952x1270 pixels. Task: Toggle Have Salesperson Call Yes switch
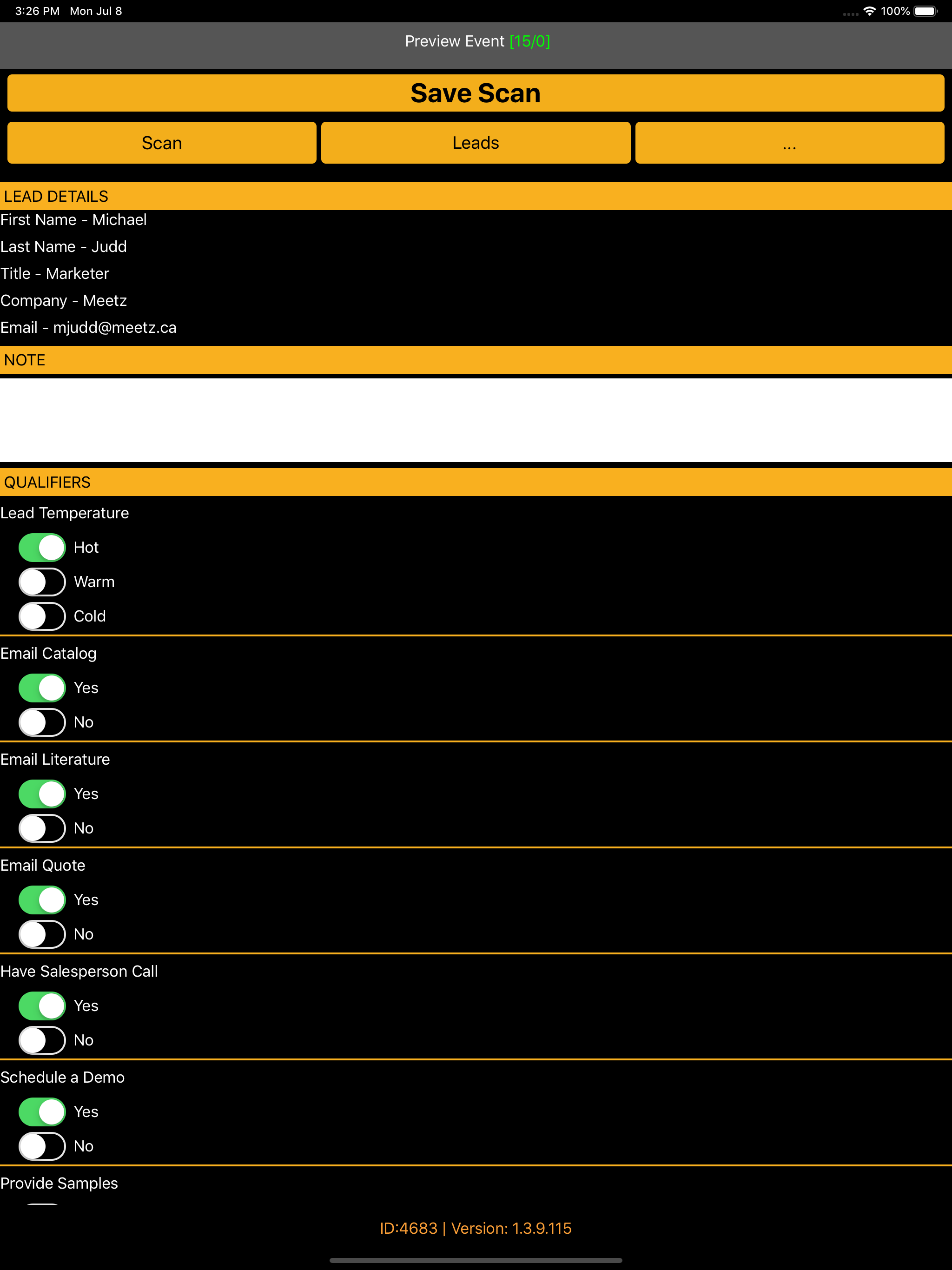(x=42, y=1006)
